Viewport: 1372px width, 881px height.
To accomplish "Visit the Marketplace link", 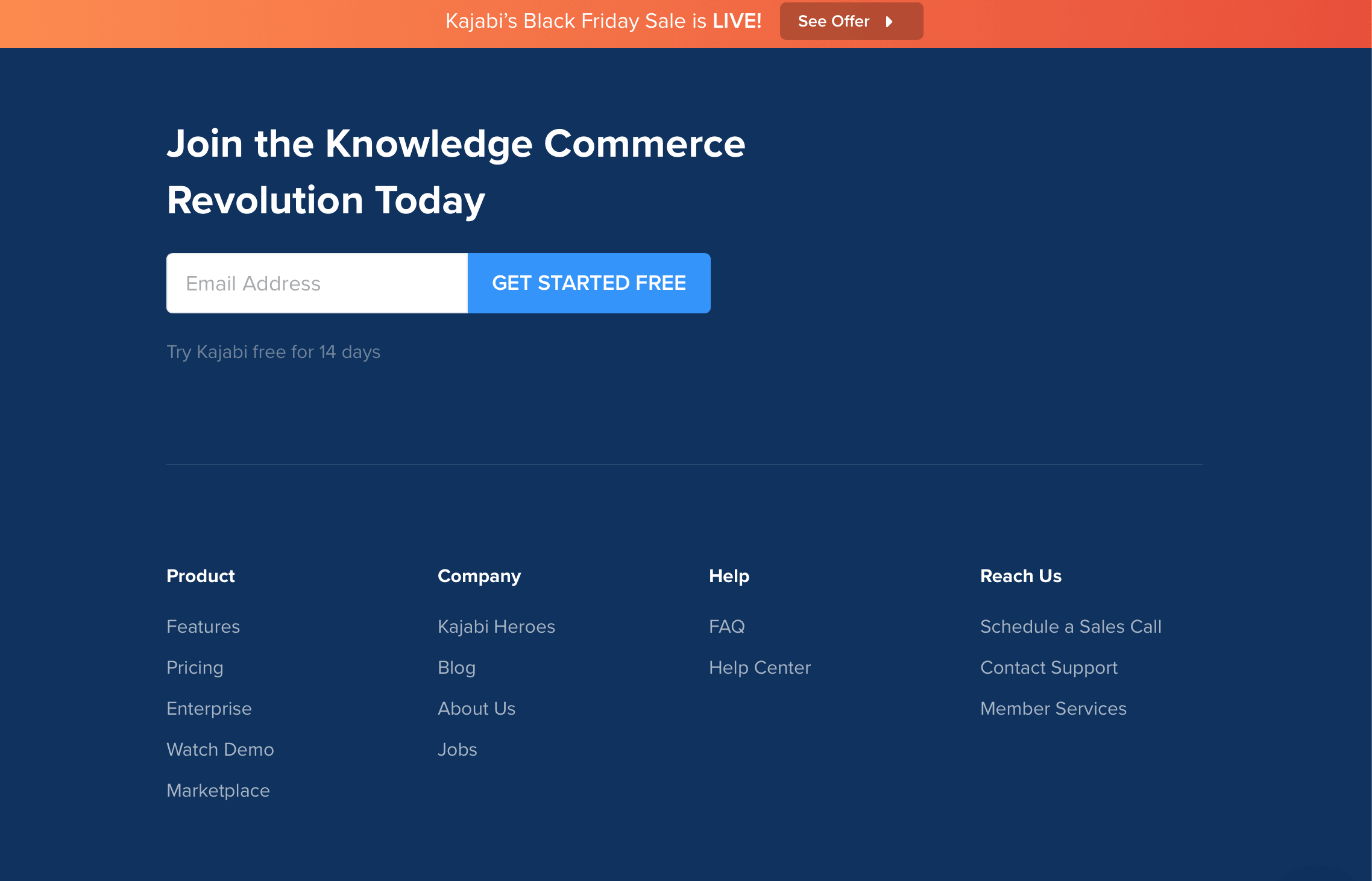I will 218,791.
